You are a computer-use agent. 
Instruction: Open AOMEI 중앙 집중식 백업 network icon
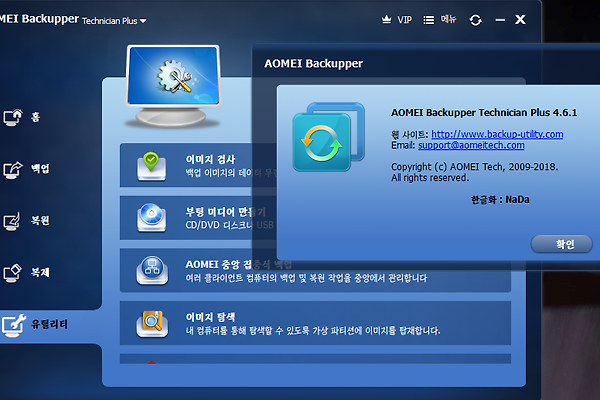tap(148, 270)
